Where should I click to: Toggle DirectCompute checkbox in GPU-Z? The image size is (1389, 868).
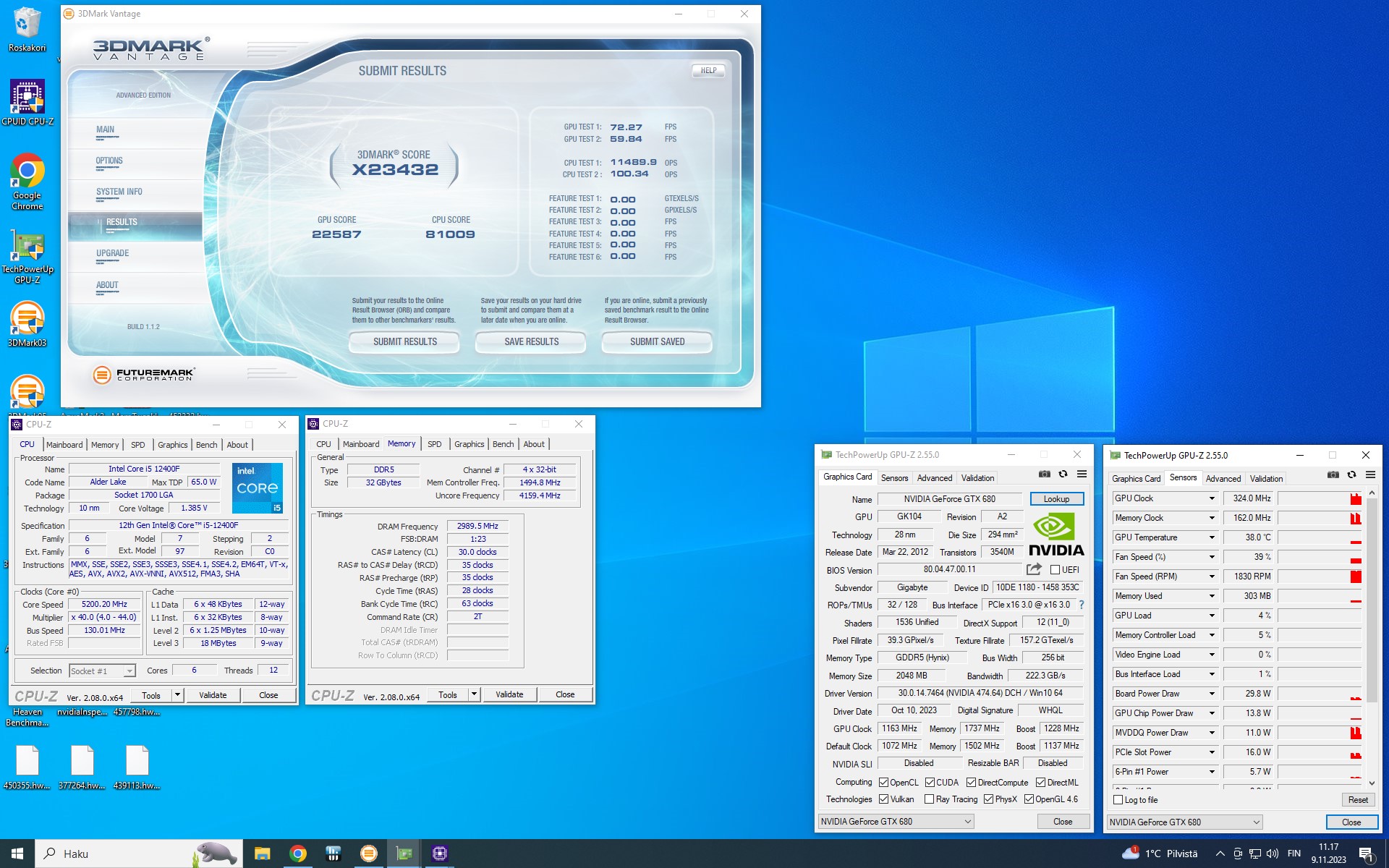click(x=971, y=783)
